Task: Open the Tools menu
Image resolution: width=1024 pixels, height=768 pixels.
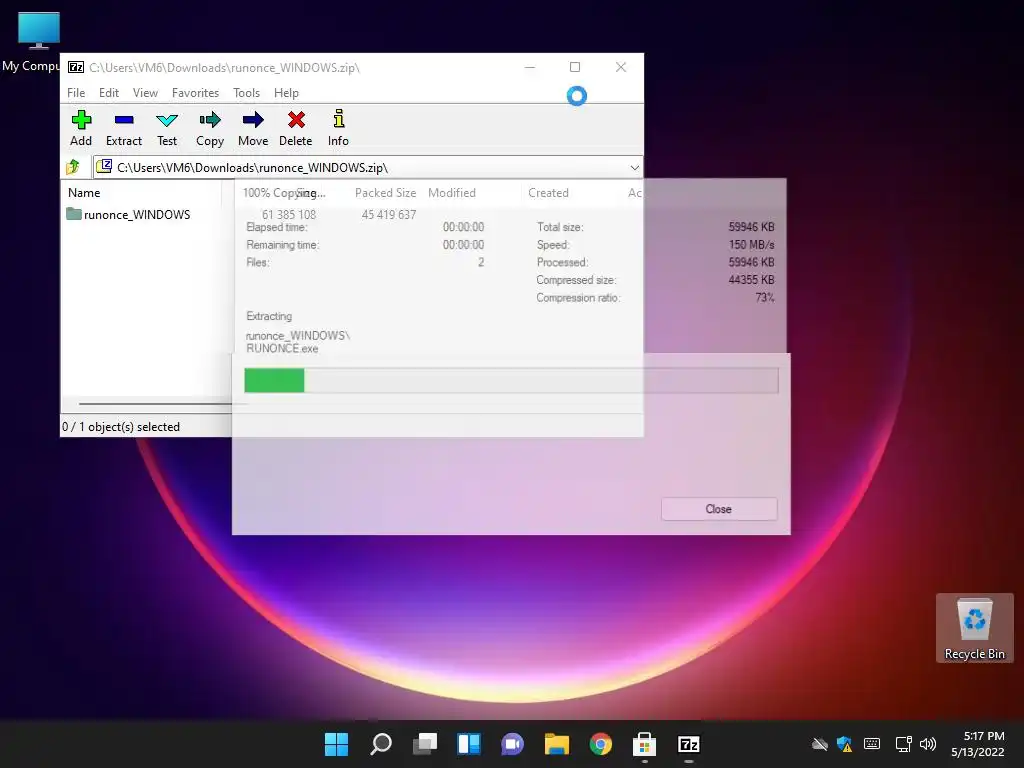Action: pos(246,93)
